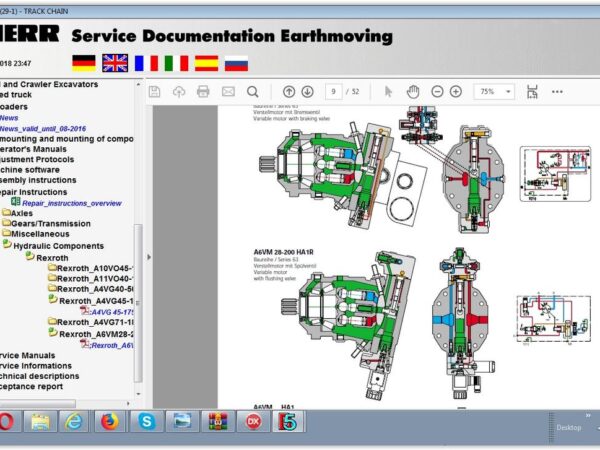This screenshot has height=450, width=600.
Task: Select the German flag language
Action: [x=84, y=63]
